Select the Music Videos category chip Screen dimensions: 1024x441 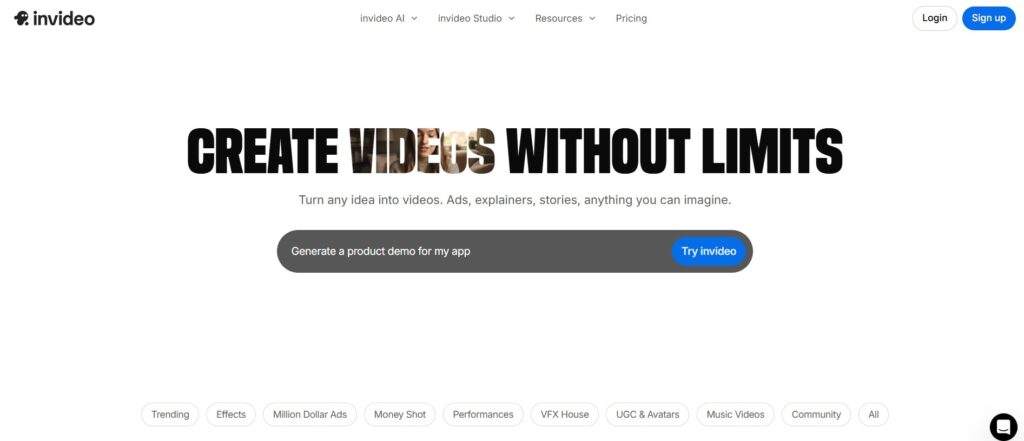coord(735,414)
